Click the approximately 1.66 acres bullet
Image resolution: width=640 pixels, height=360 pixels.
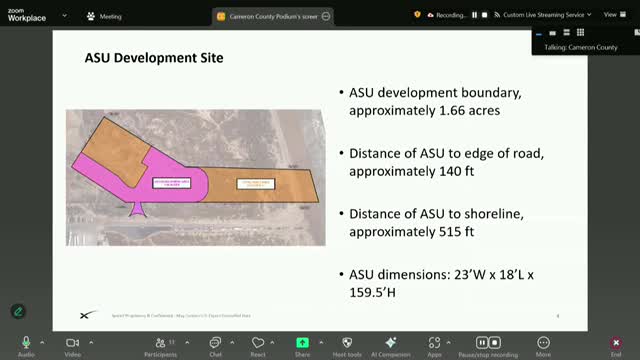point(435,102)
